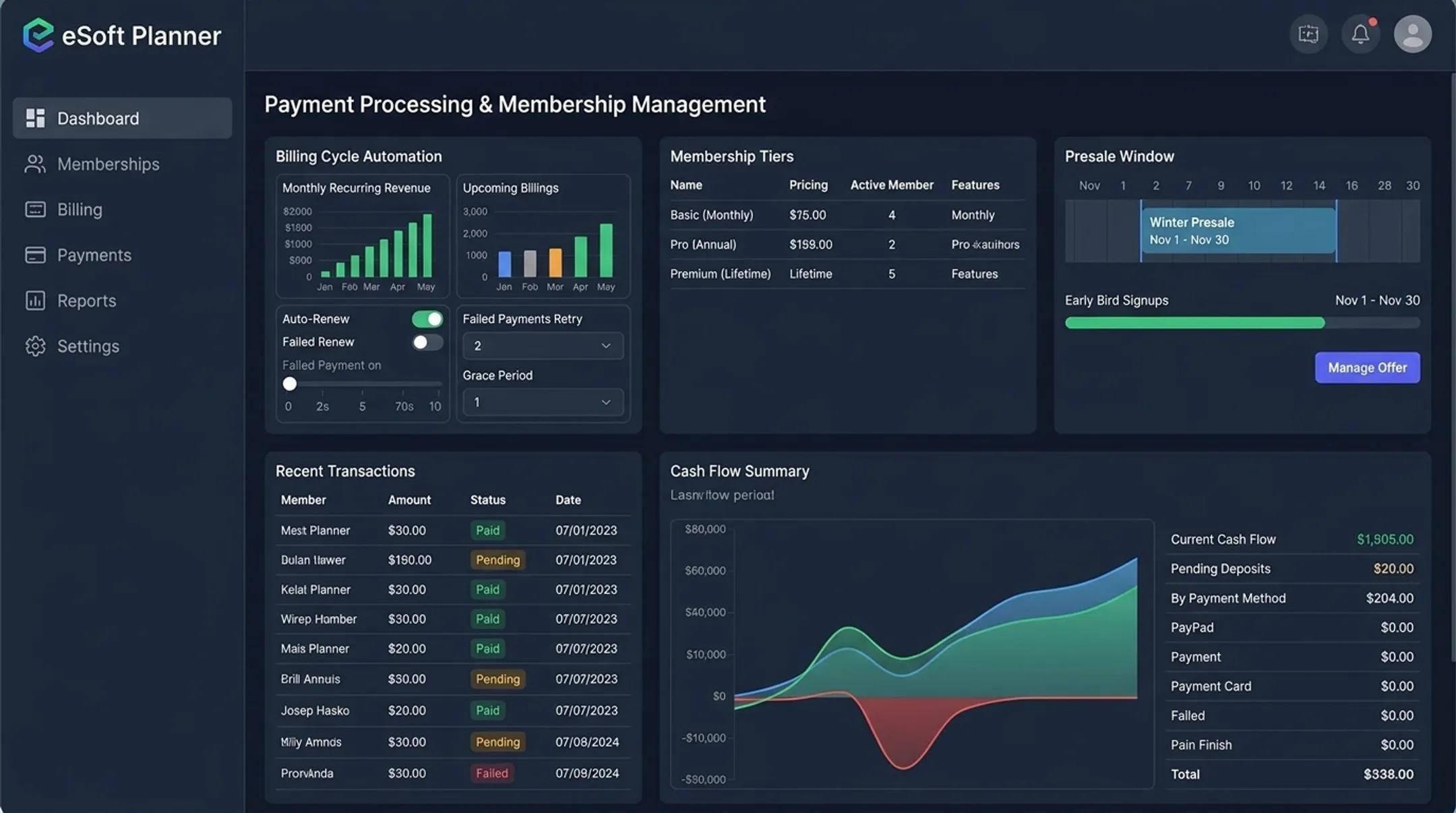
Task: Click the Pain Finish row
Action: click(1292, 745)
